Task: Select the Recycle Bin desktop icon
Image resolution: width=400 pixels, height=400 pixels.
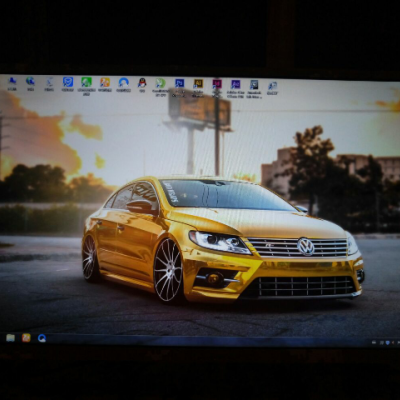Action: (x=49, y=84)
